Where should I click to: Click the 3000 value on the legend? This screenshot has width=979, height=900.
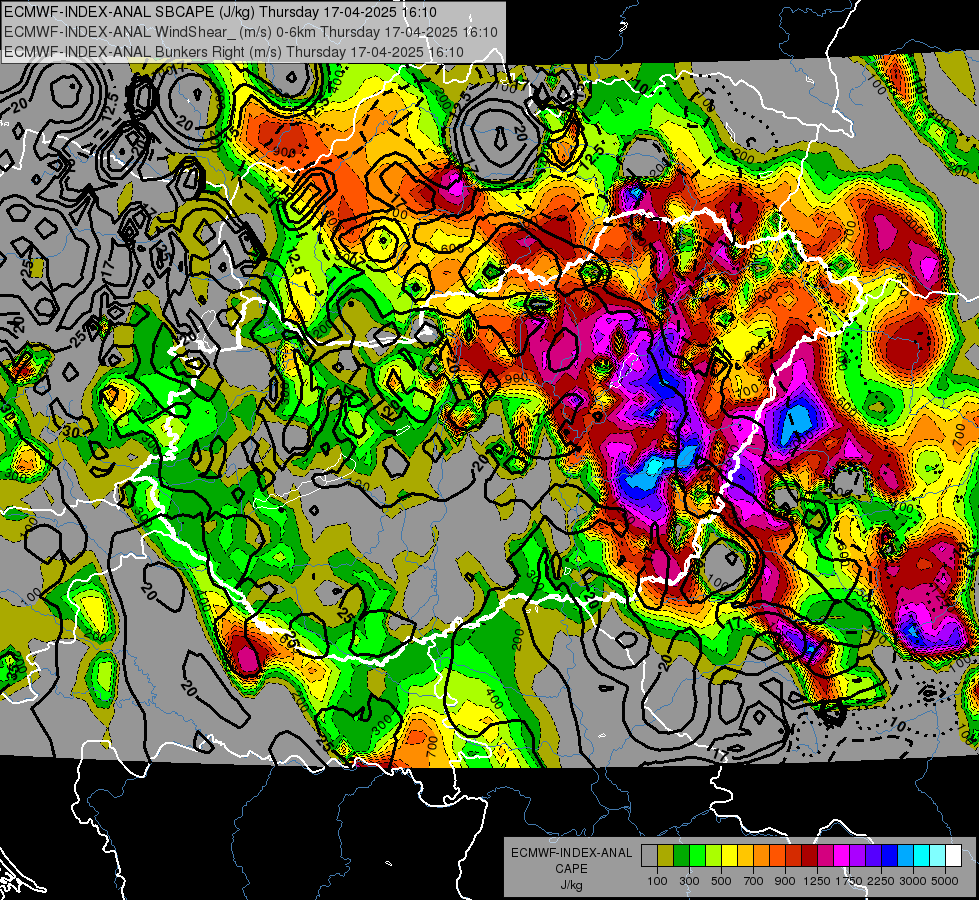913,881
